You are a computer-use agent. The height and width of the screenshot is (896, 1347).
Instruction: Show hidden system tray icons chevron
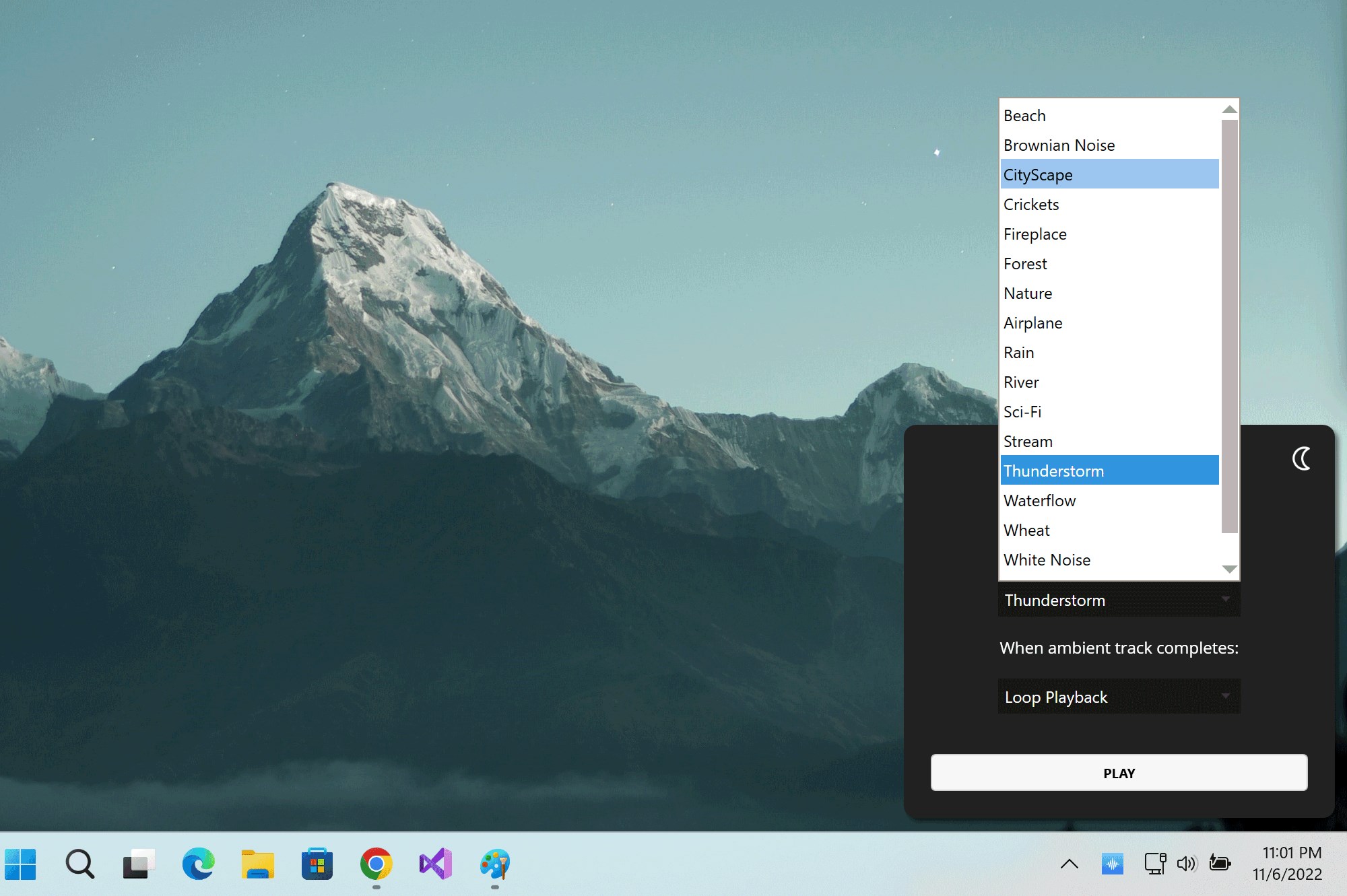(1070, 864)
